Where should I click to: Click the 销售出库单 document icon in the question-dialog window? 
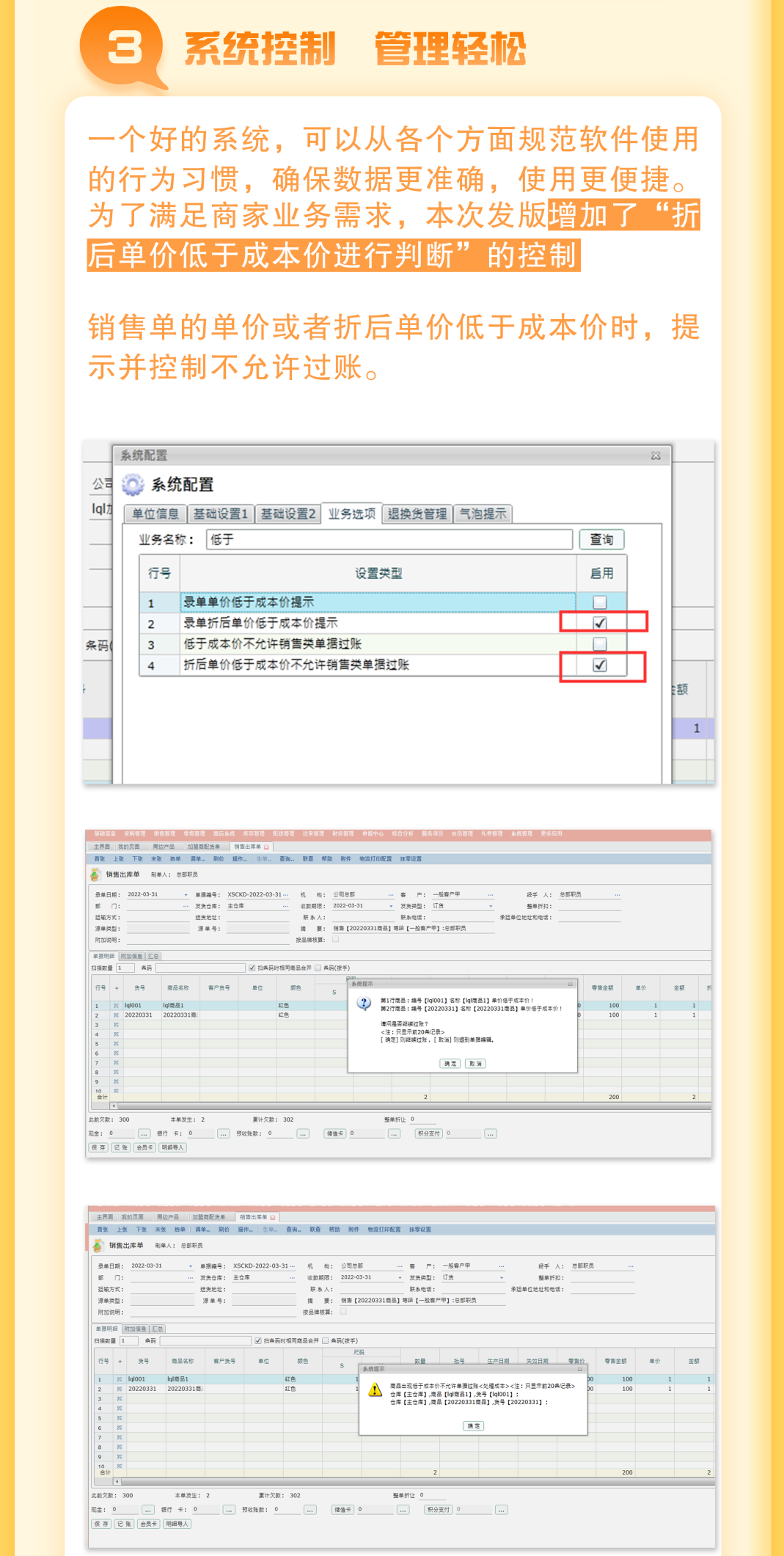pos(95,874)
